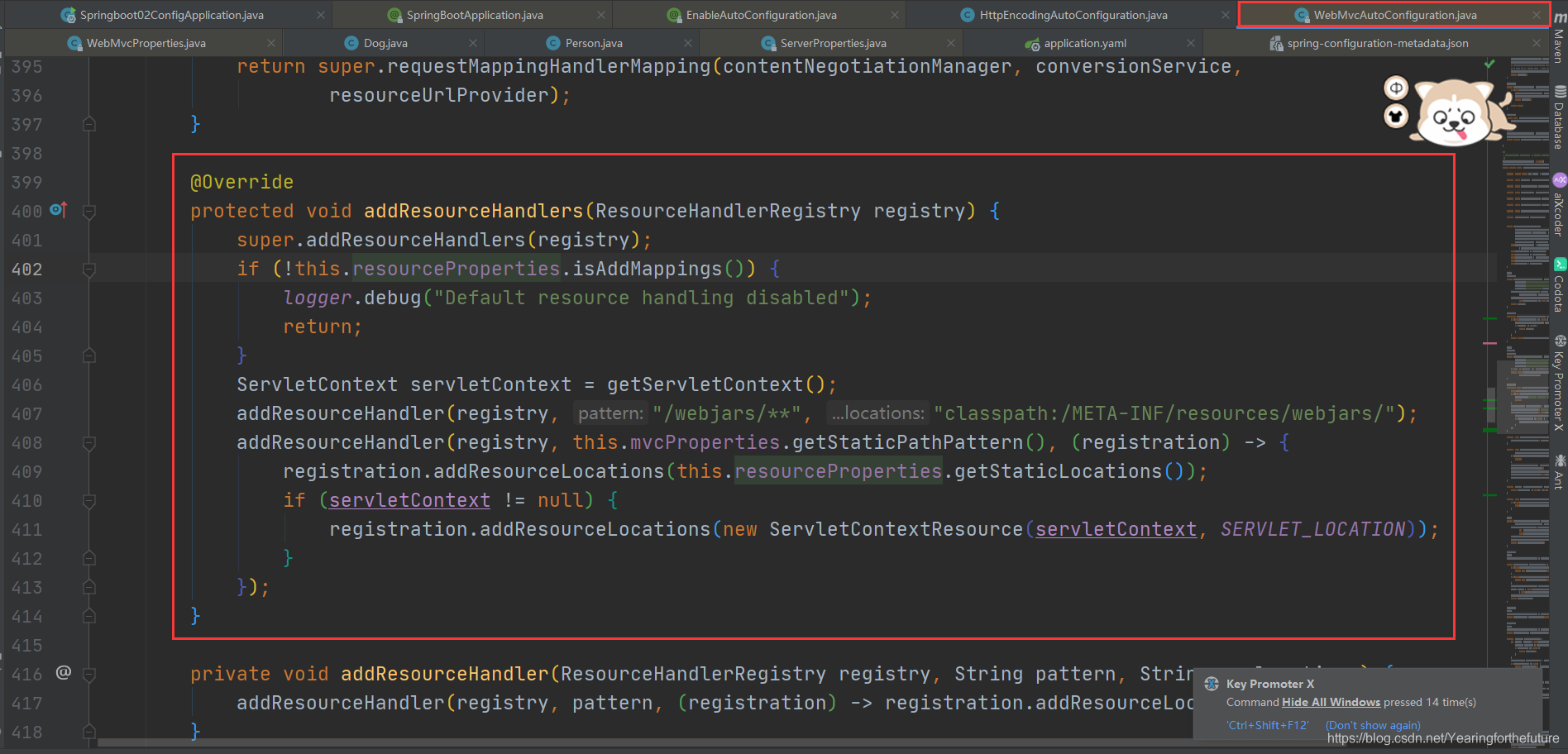Click the underlined servletContext on line 610

click(x=409, y=500)
